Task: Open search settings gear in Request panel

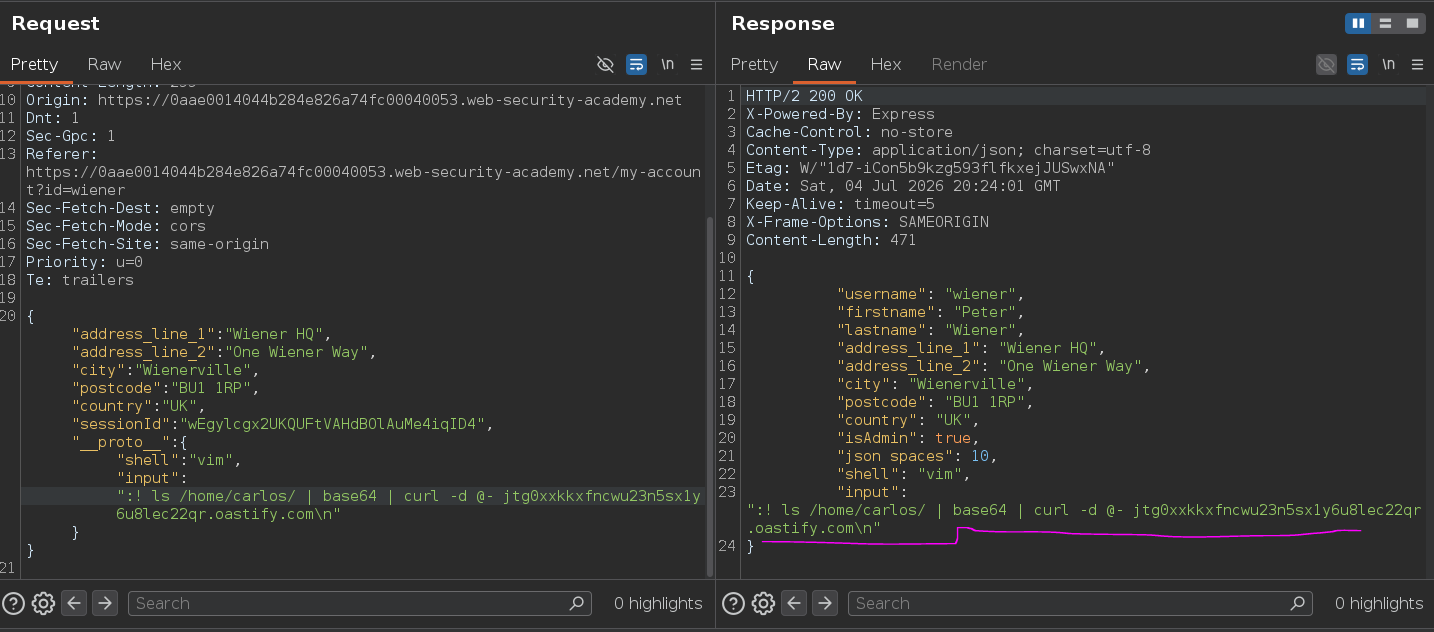Action: coord(43,603)
